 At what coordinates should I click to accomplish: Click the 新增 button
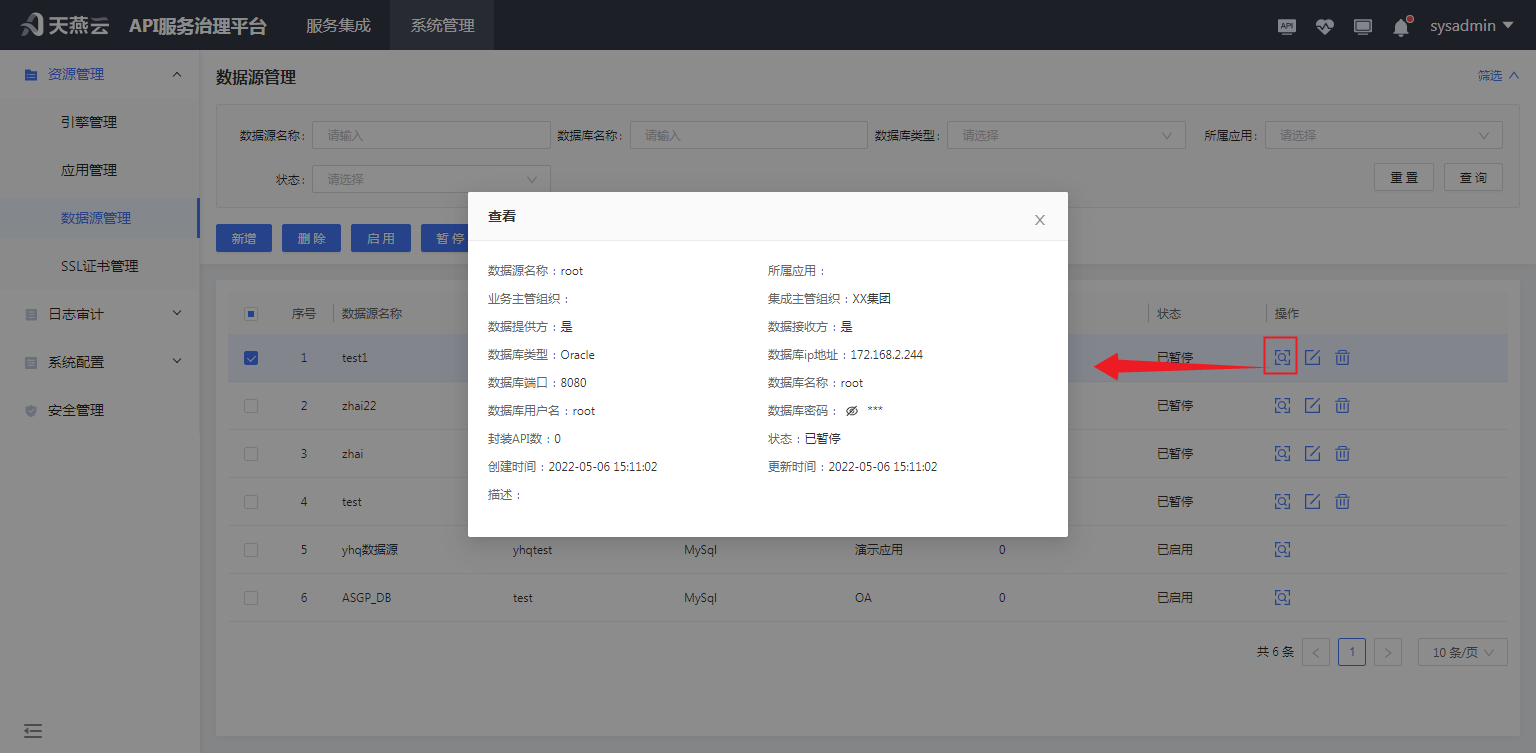pos(244,238)
